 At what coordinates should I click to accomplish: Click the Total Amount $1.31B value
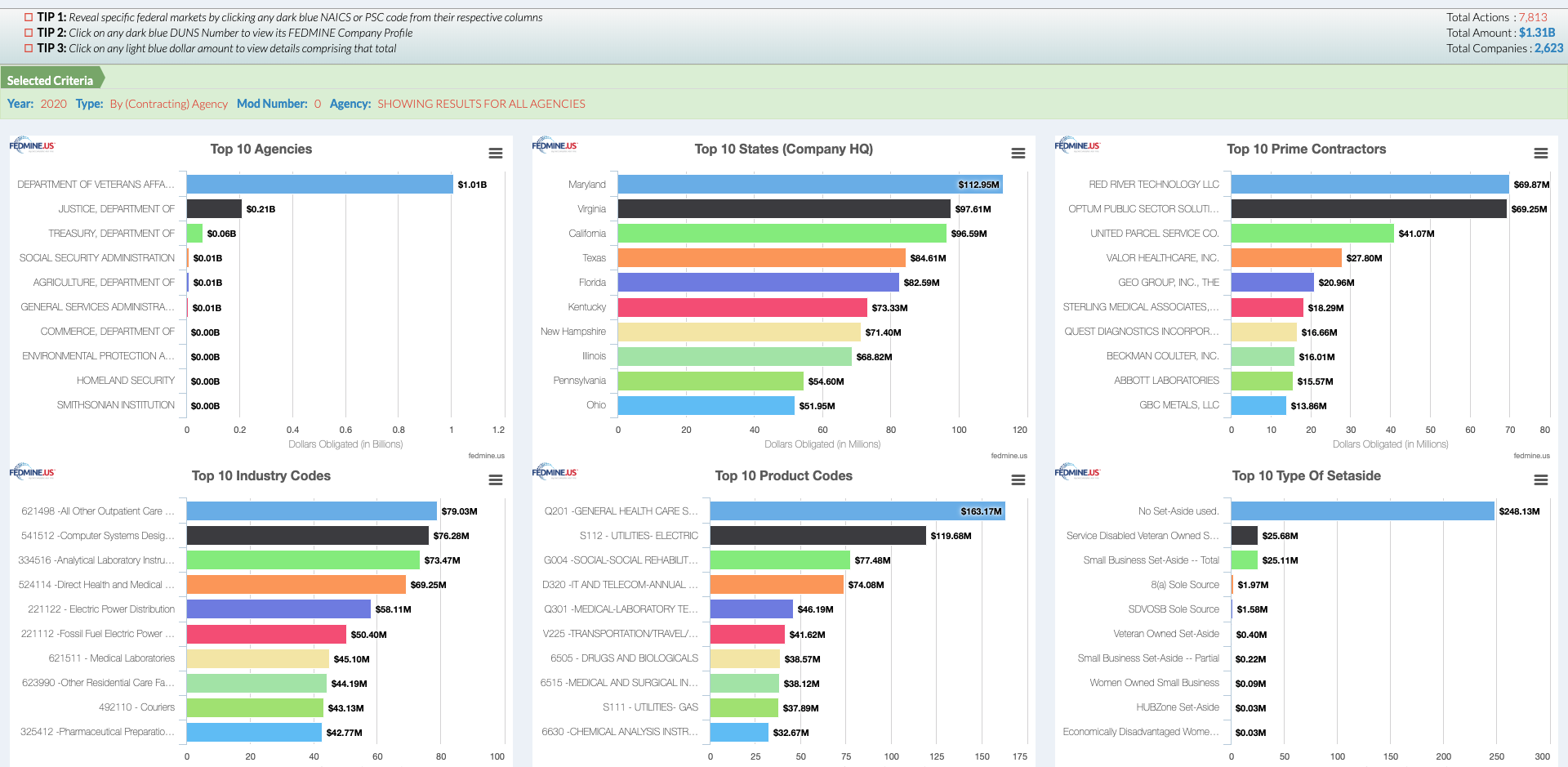tap(1537, 33)
